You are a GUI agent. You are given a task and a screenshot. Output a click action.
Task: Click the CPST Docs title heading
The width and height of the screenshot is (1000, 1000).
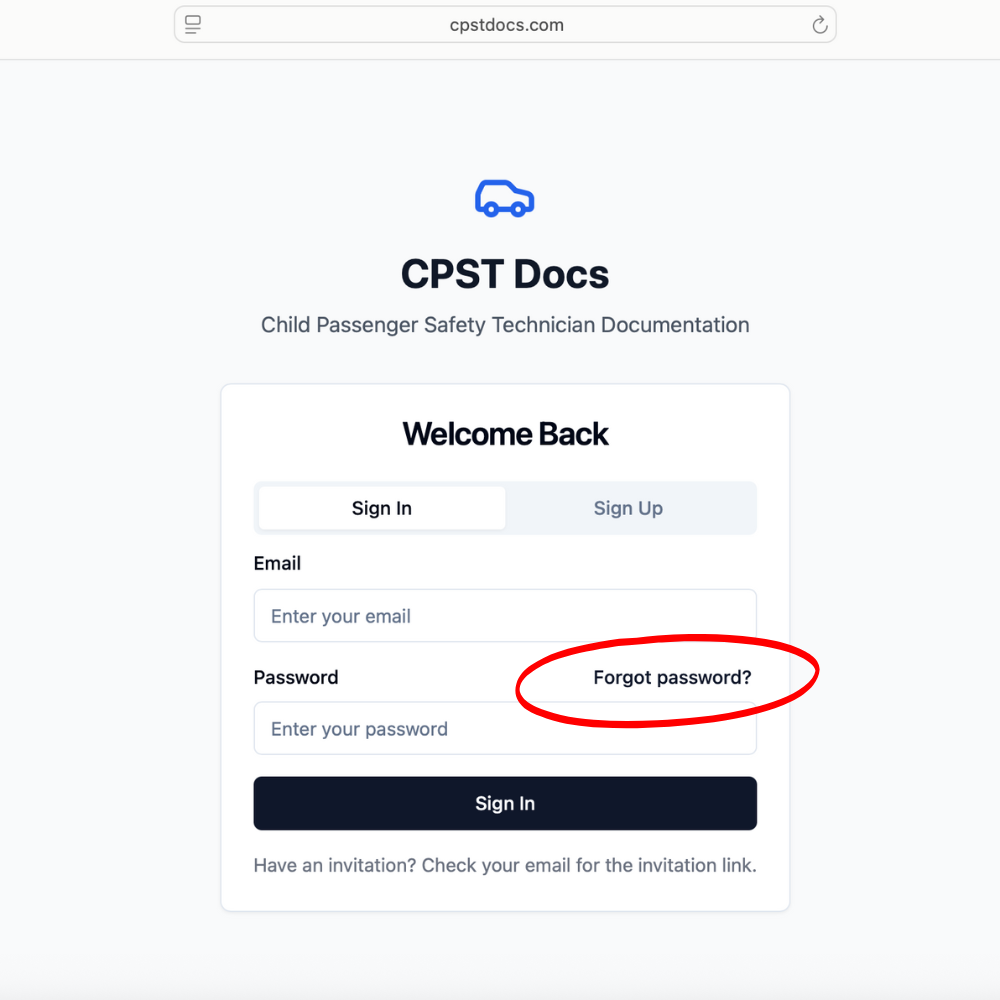click(505, 274)
